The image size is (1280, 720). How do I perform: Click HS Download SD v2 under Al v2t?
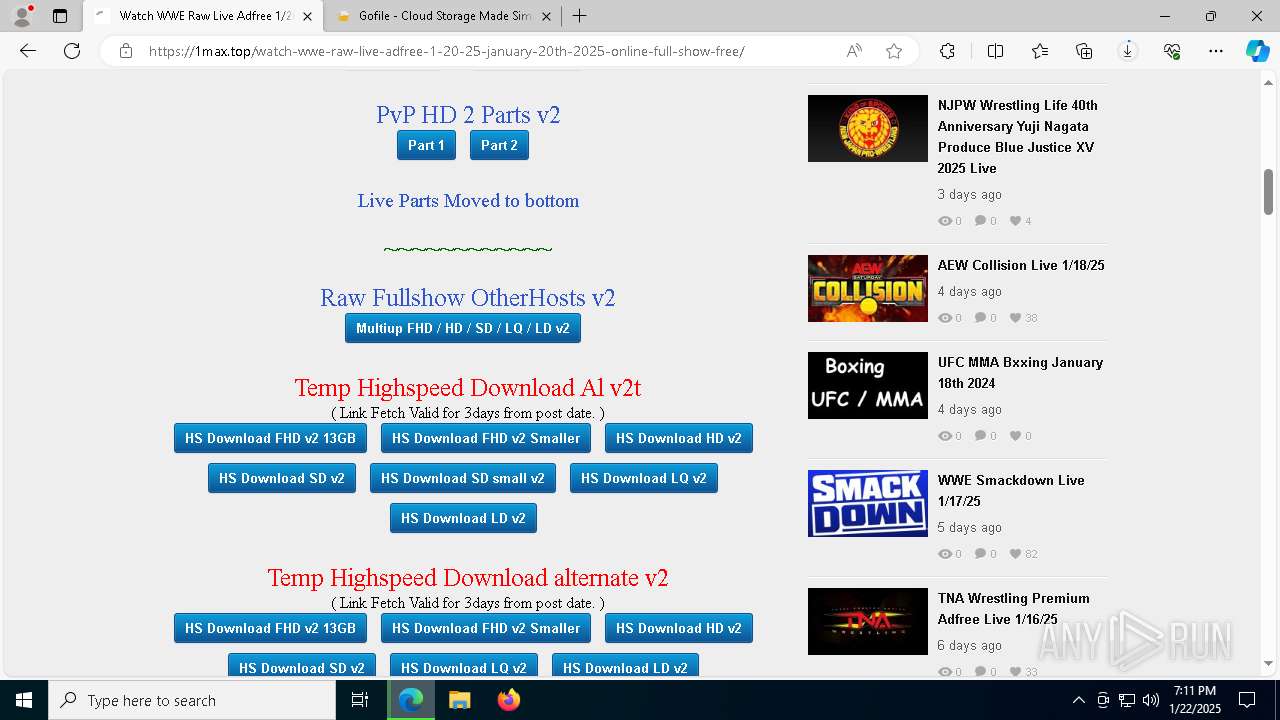282,478
